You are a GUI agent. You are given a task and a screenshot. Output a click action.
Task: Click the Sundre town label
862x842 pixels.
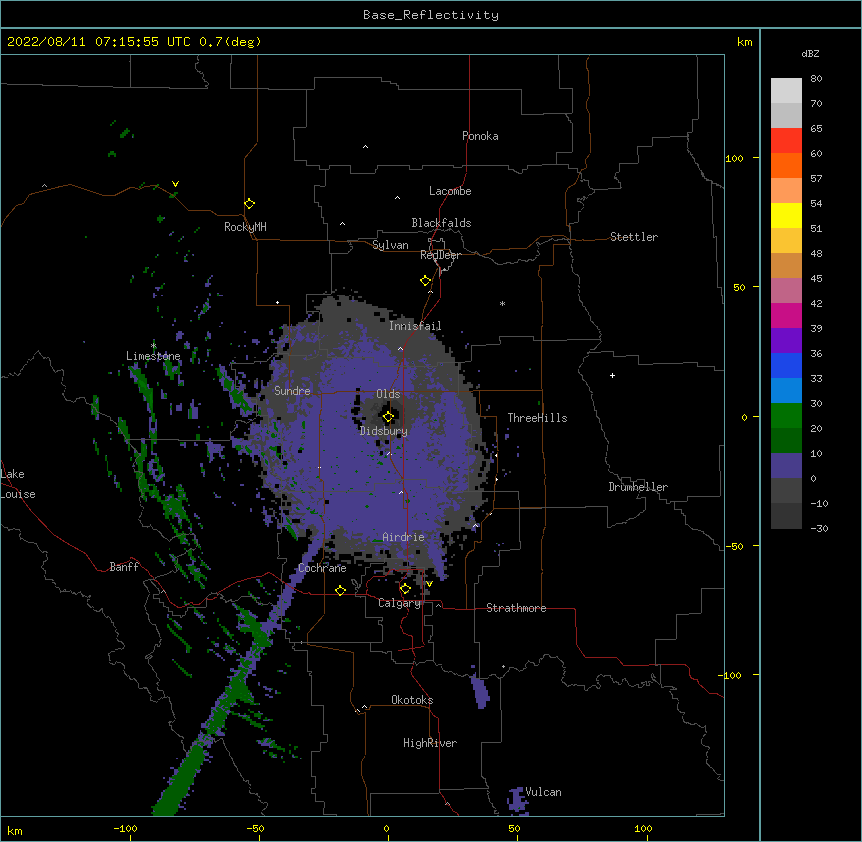pyautogui.click(x=292, y=391)
